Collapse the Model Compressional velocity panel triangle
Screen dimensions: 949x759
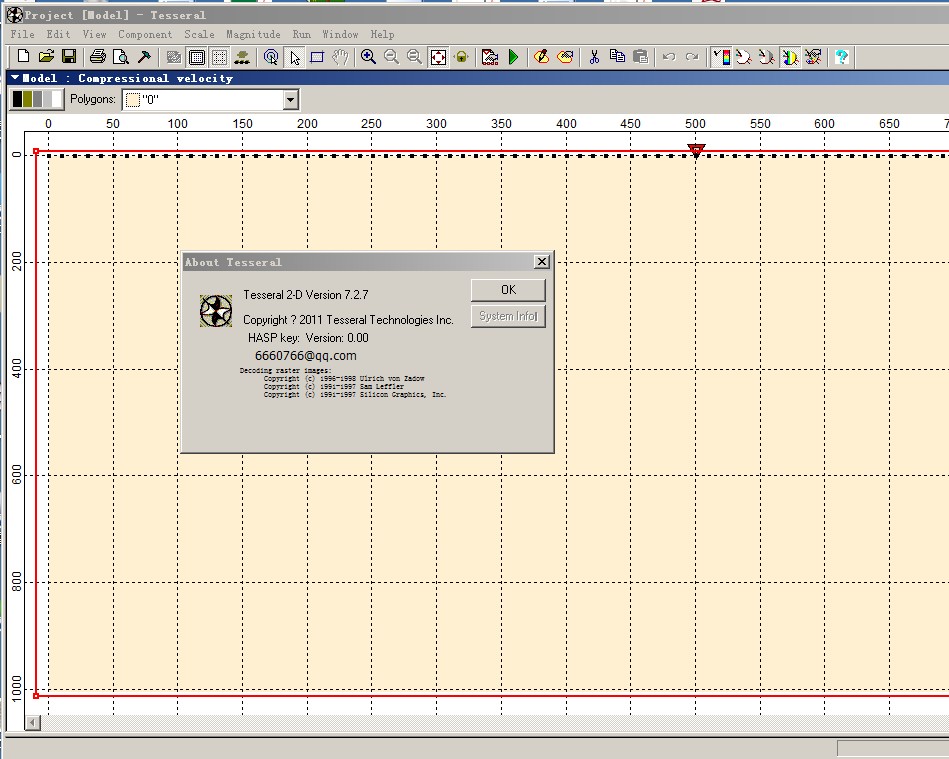pos(15,77)
